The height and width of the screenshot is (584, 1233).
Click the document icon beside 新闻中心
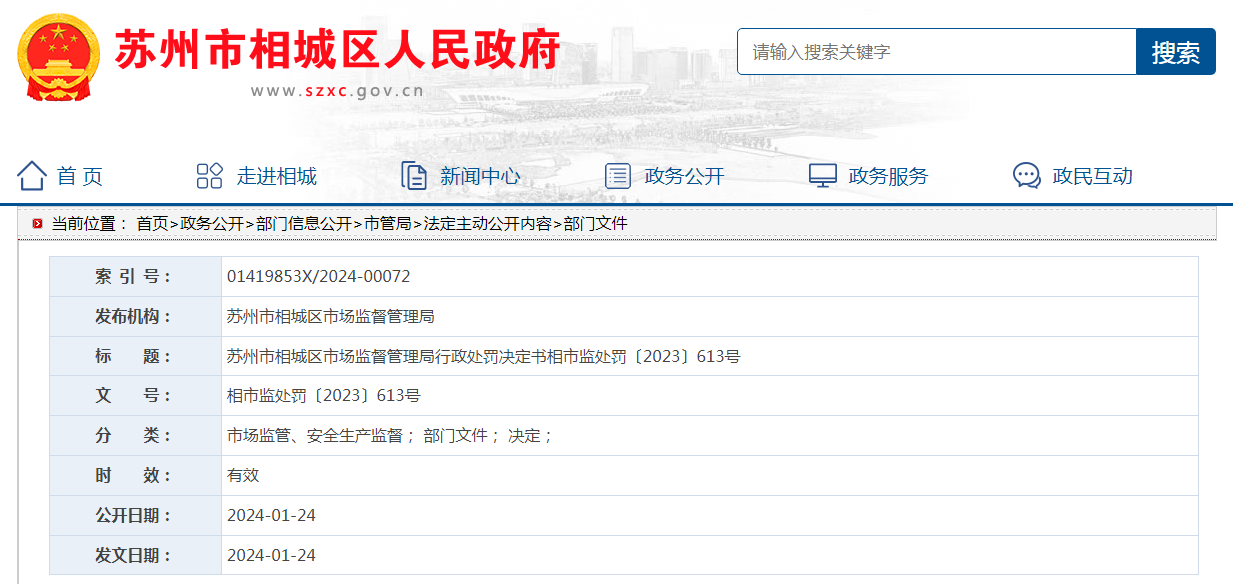point(413,176)
